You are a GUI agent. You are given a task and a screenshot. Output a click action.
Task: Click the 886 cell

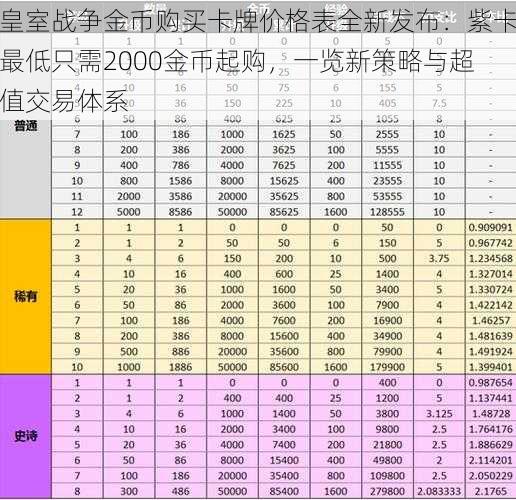coord(180,351)
